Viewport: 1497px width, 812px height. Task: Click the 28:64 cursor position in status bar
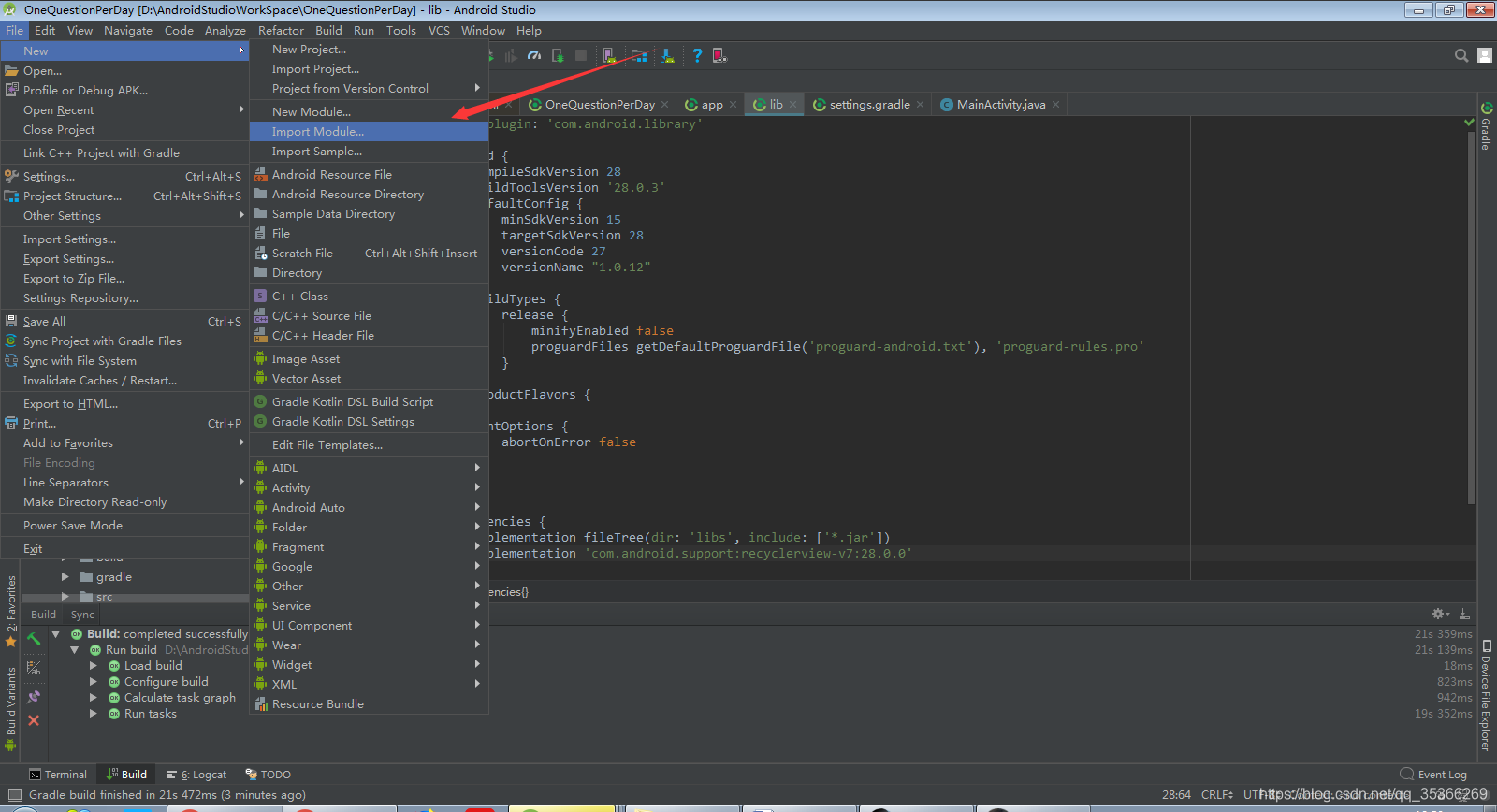click(x=1176, y=795)
